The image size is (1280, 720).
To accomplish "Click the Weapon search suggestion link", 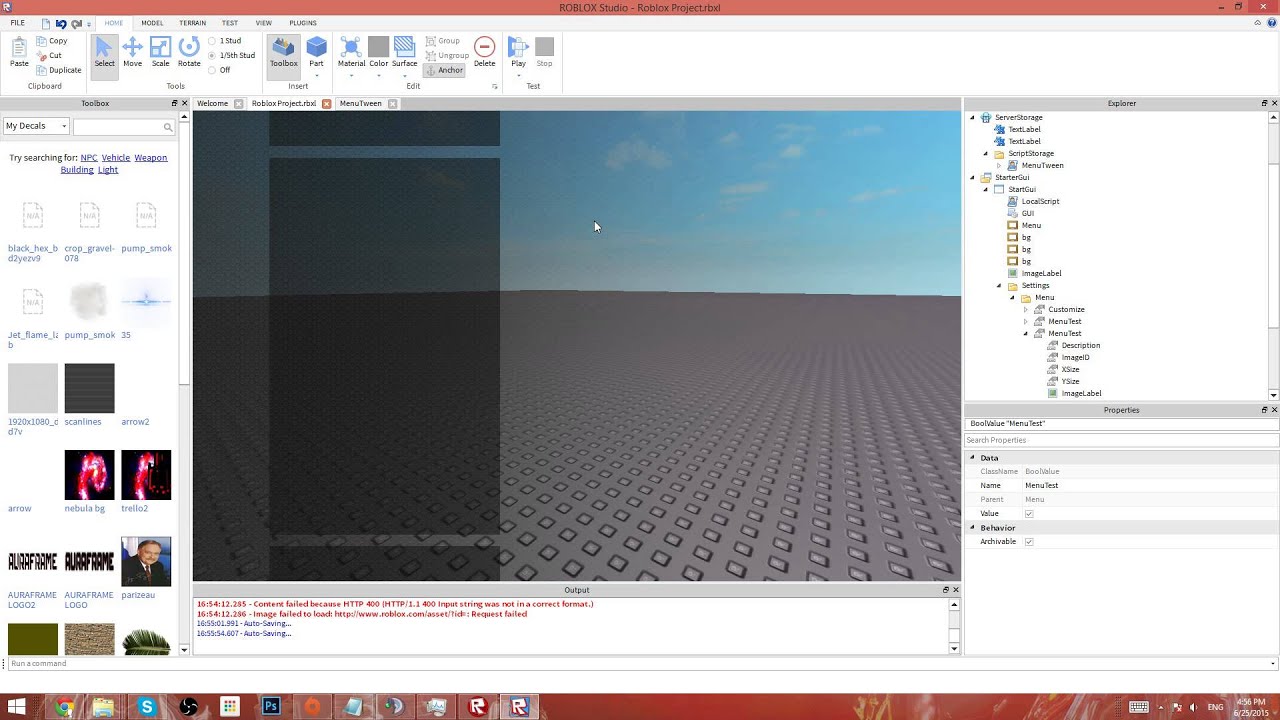I will click(151, 158).
